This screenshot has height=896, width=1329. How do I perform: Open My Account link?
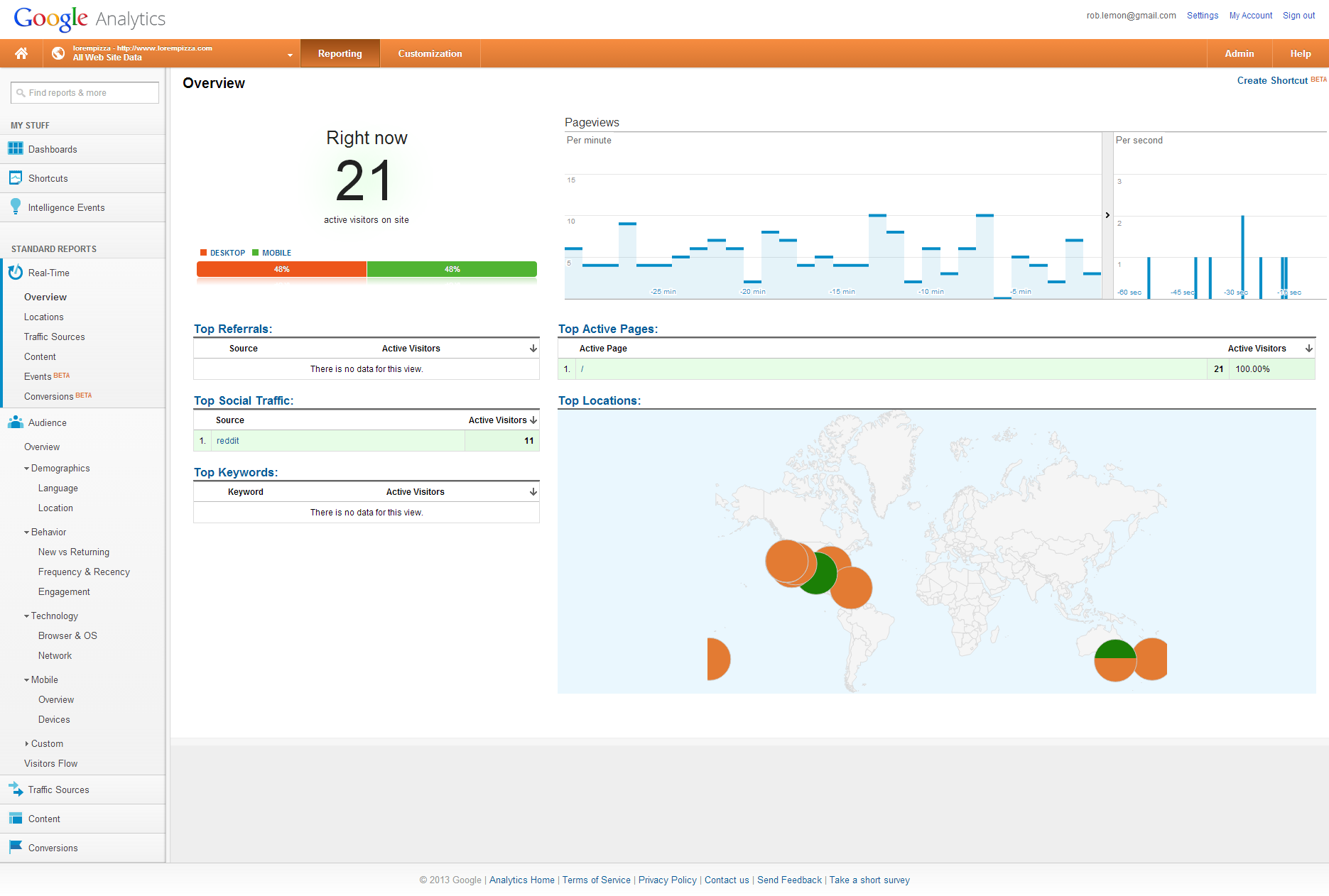pos(1251,16)
